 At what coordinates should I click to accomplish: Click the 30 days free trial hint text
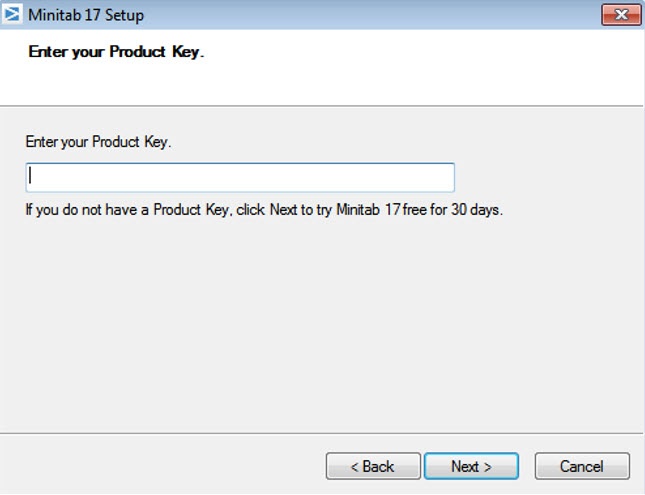(263, 211)
